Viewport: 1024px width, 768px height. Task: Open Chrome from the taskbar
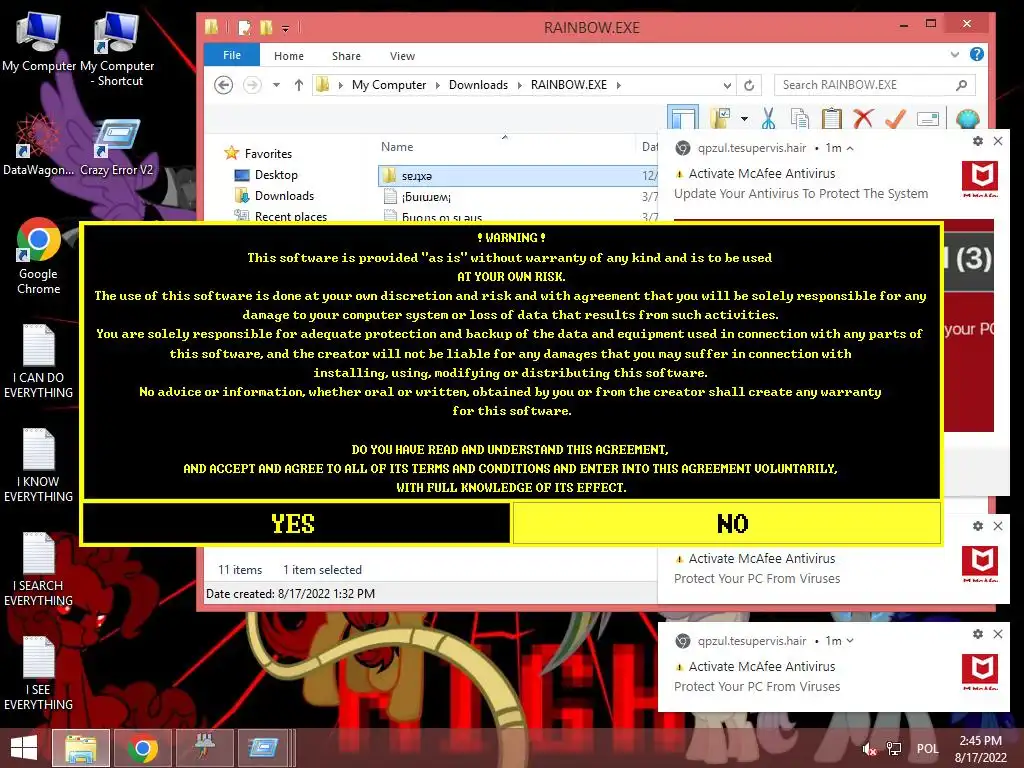pos(142,748)
